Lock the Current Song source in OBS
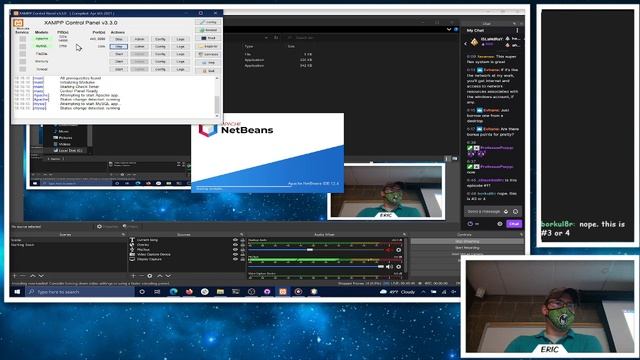Viewport: 640px width, 360px height. click(x=242, y=240)
